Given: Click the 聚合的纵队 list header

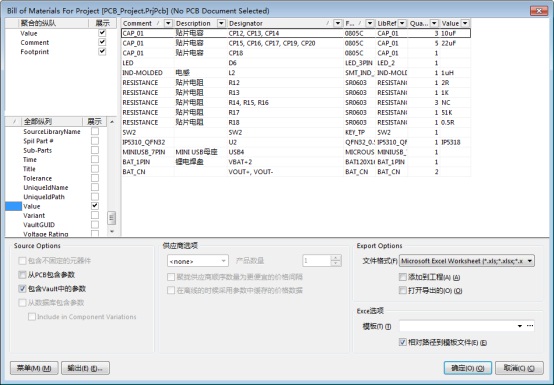Looking at the screenshot, I should (53, 23).
